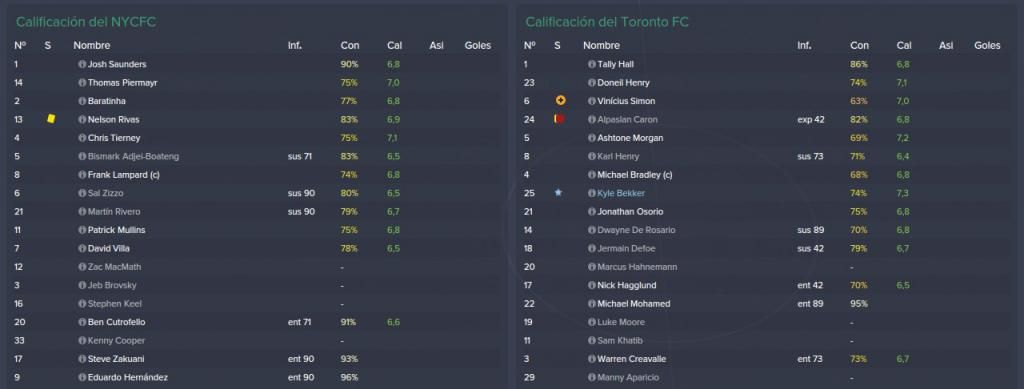Open Jonathan Osorio's player profile
The width and height of the screenshot is (1024, 389).
pyautogui.click(x=630, y=211)
